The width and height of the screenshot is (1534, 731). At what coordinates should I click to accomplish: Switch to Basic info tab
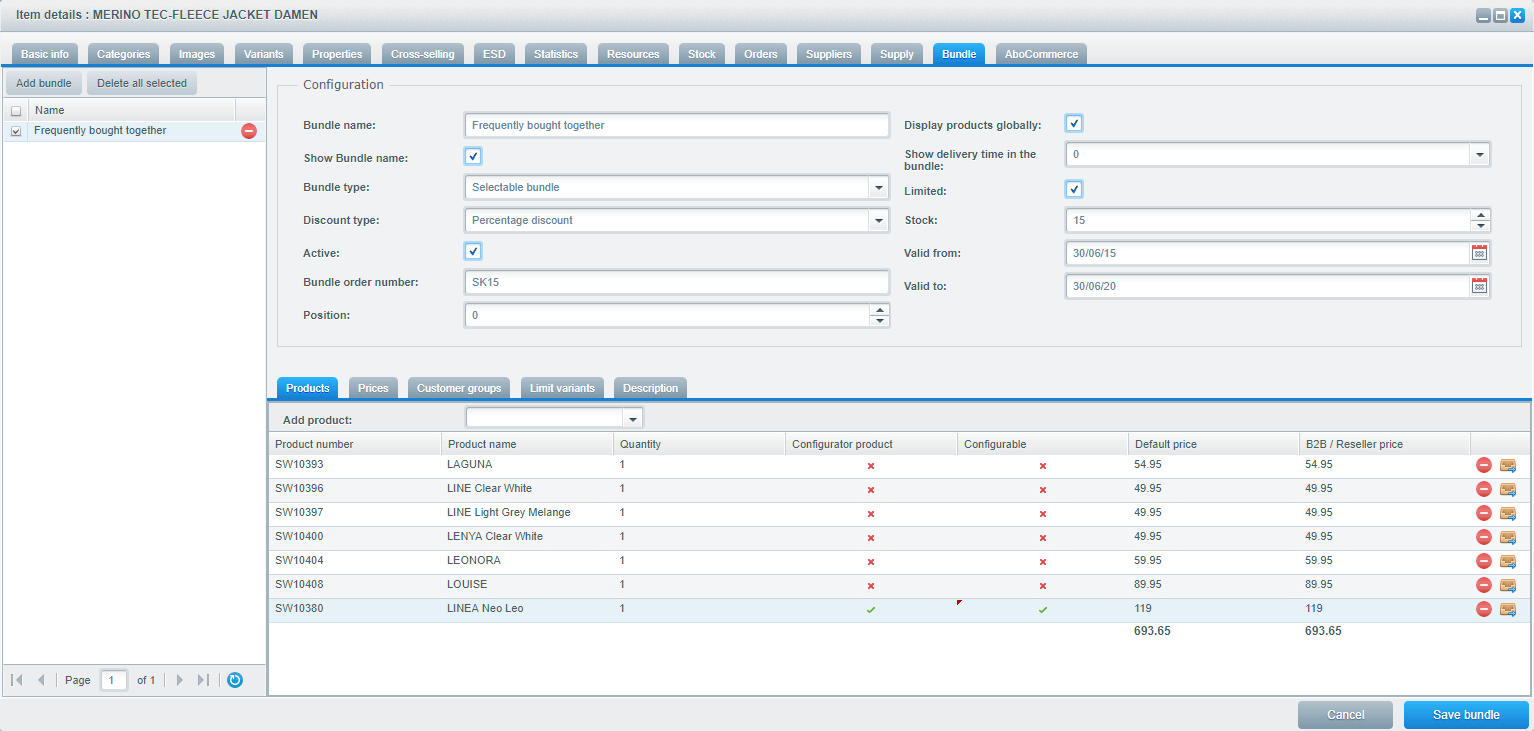45,54
